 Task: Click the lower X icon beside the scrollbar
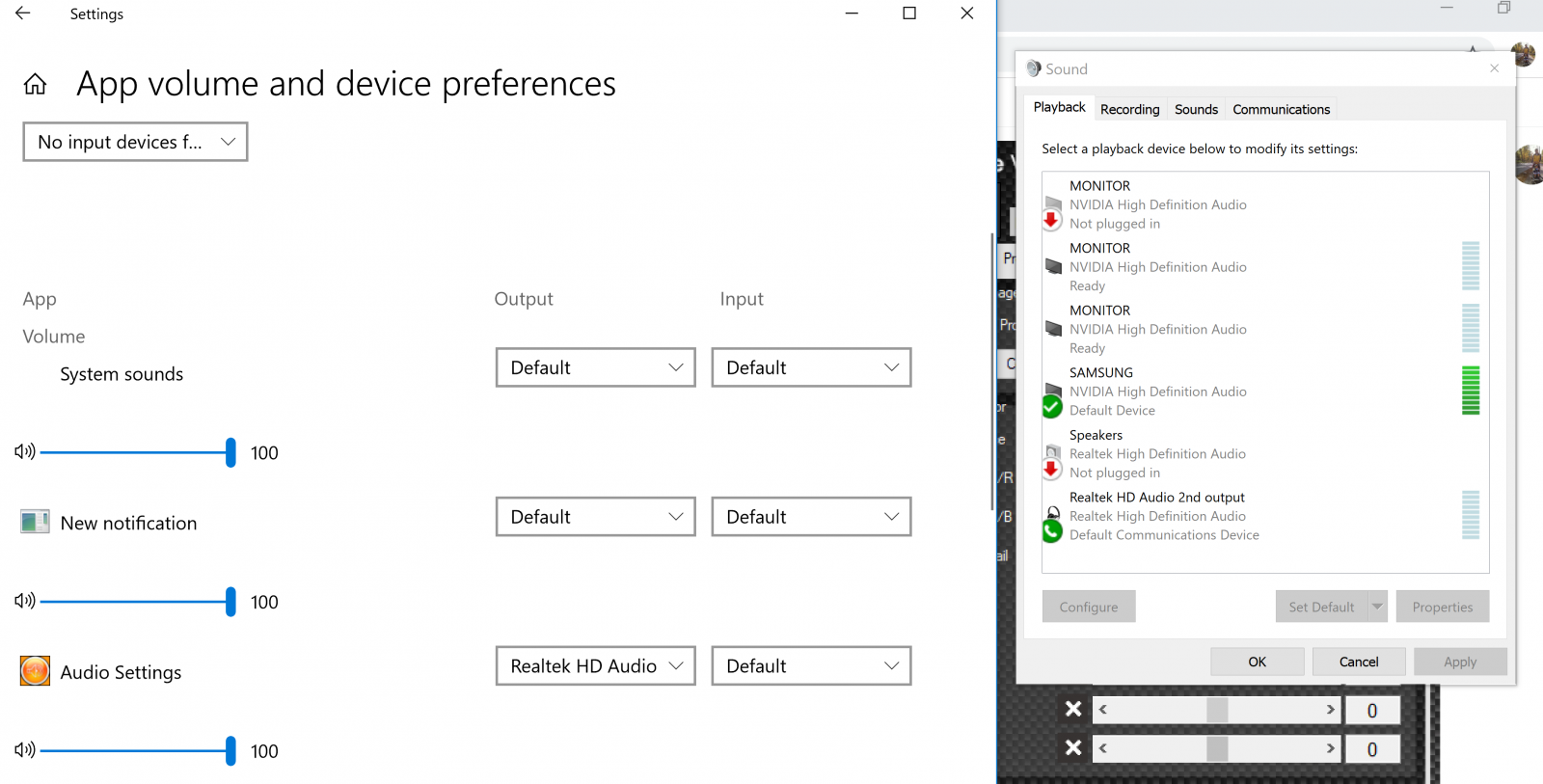coord(1073,747)
